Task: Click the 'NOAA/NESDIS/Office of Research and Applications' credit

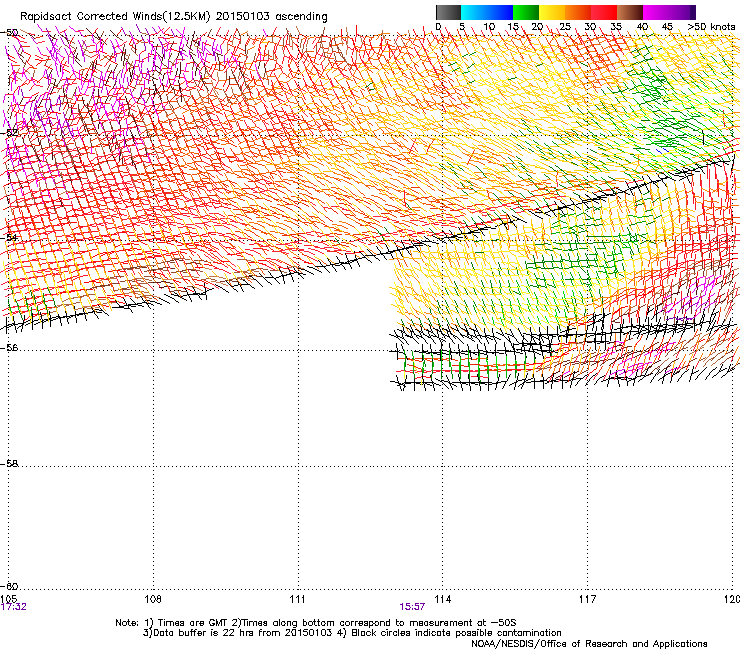Action: click(x=589, y=644)
